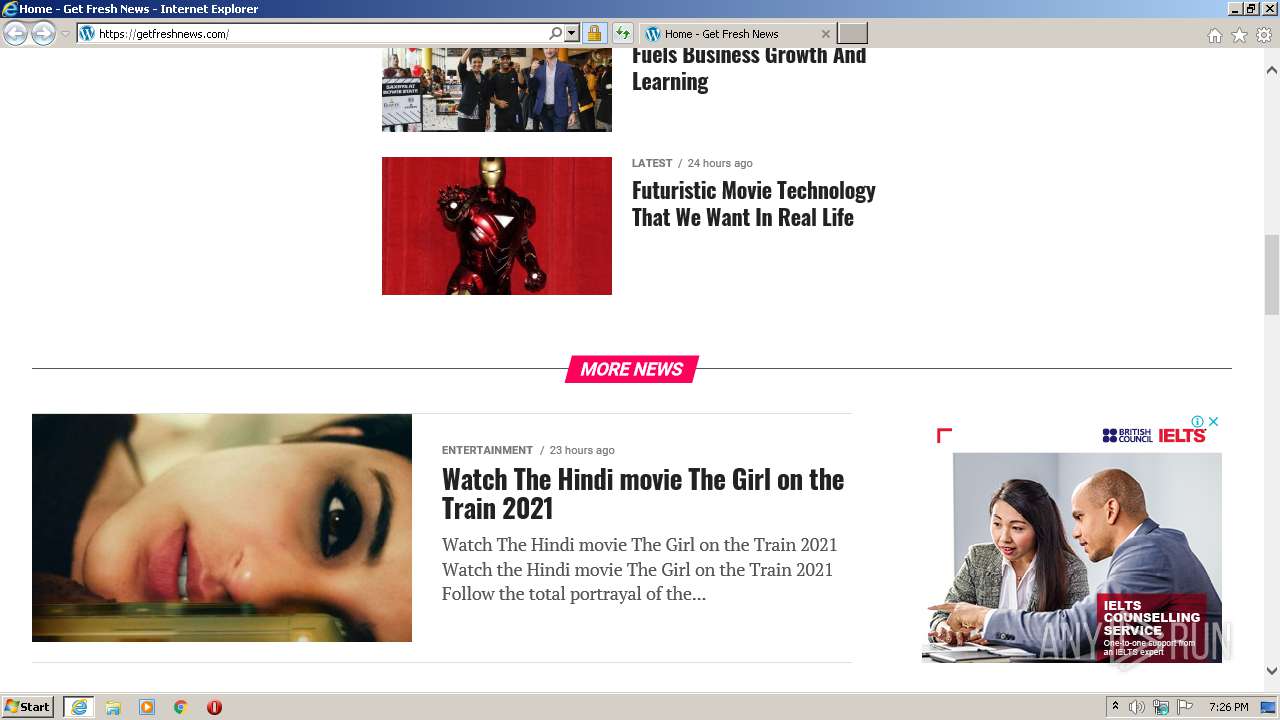
Task: Open Fuels Business Growth And Learning headline
Action: click(x=749, y=69)
